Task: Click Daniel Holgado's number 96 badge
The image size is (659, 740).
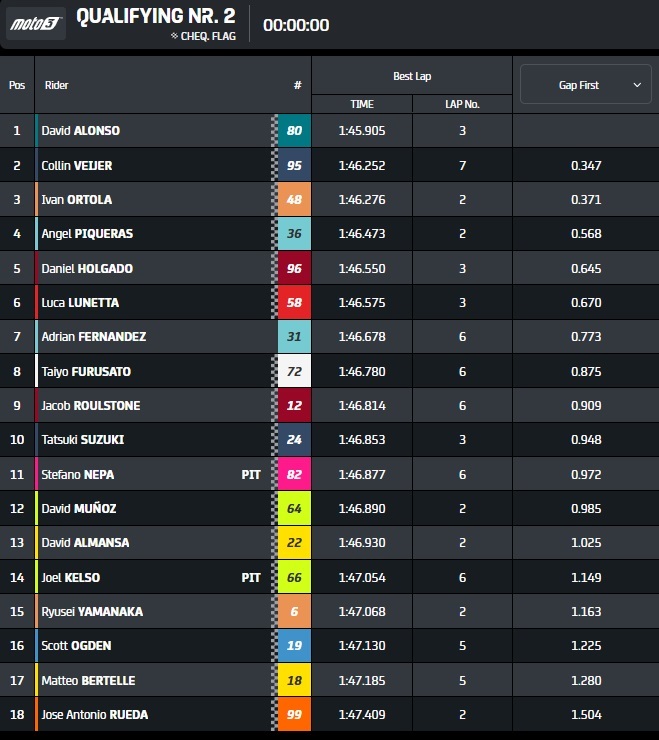Action: pyautogui.click(x=294, y=268)
